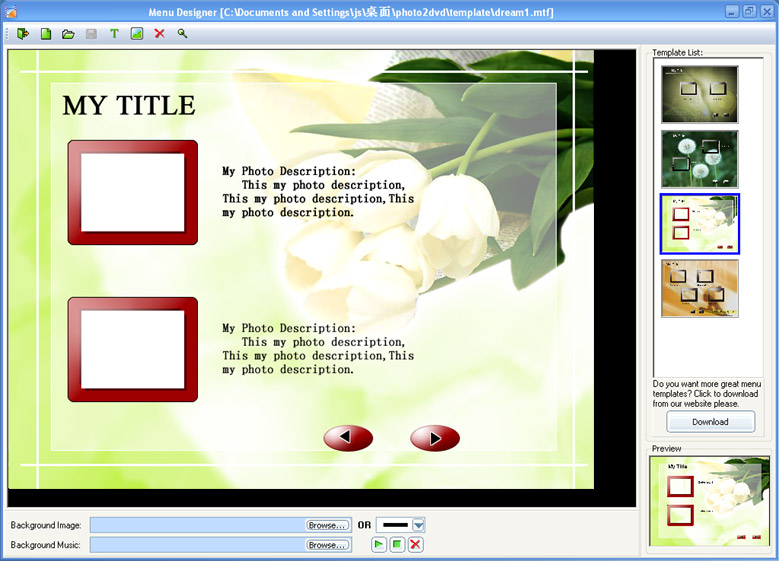
Task: Click the magnifier zoom icon
Action: [x=182, y=33]
